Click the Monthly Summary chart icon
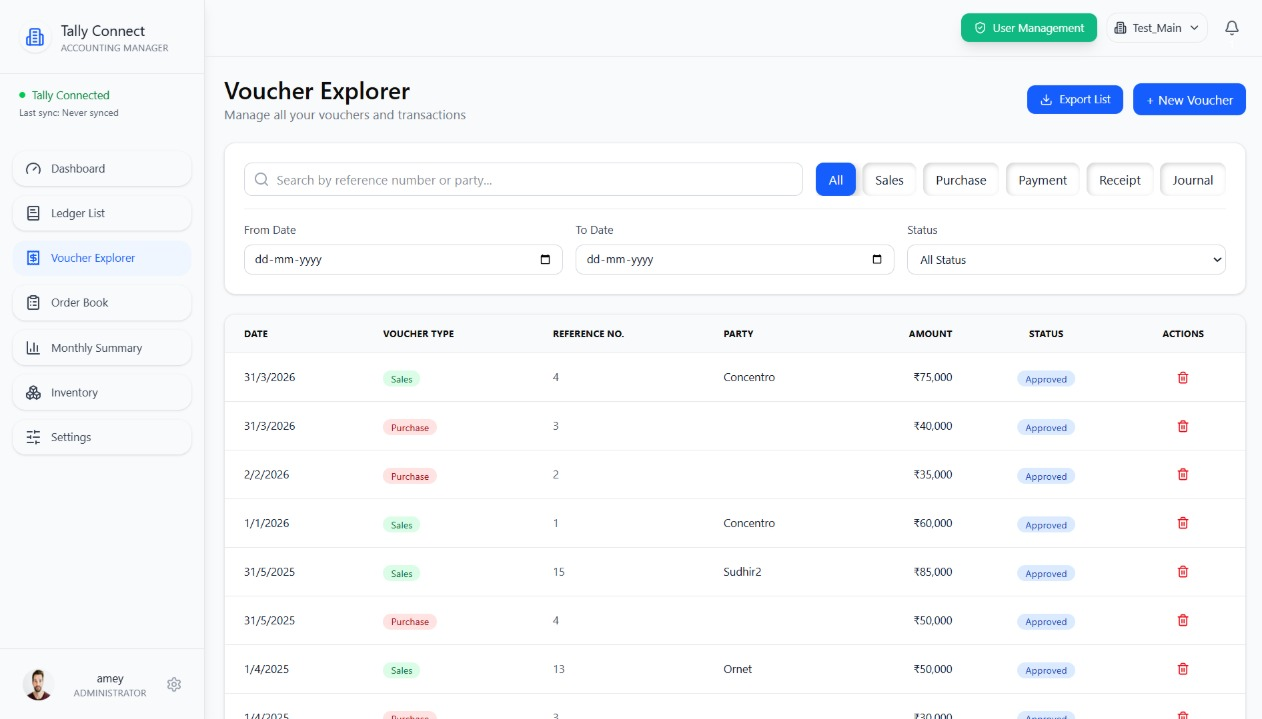This screenshot has height=719, width=1262. pyautogui.click(x=33, y=348)
